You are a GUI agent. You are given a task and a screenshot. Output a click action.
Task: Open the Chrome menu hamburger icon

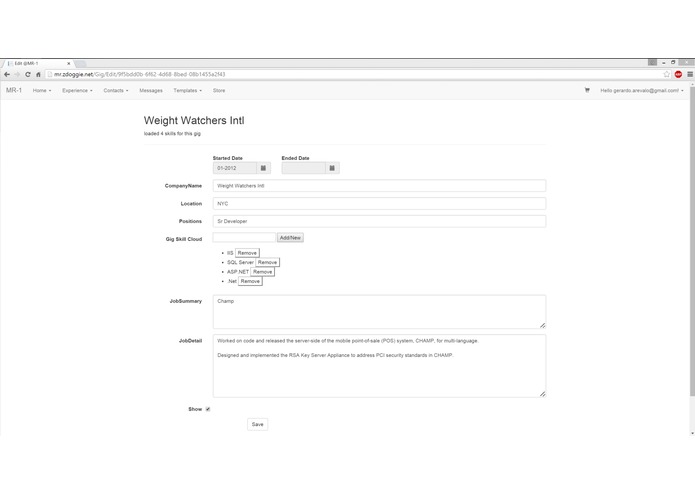pos(690,74)
